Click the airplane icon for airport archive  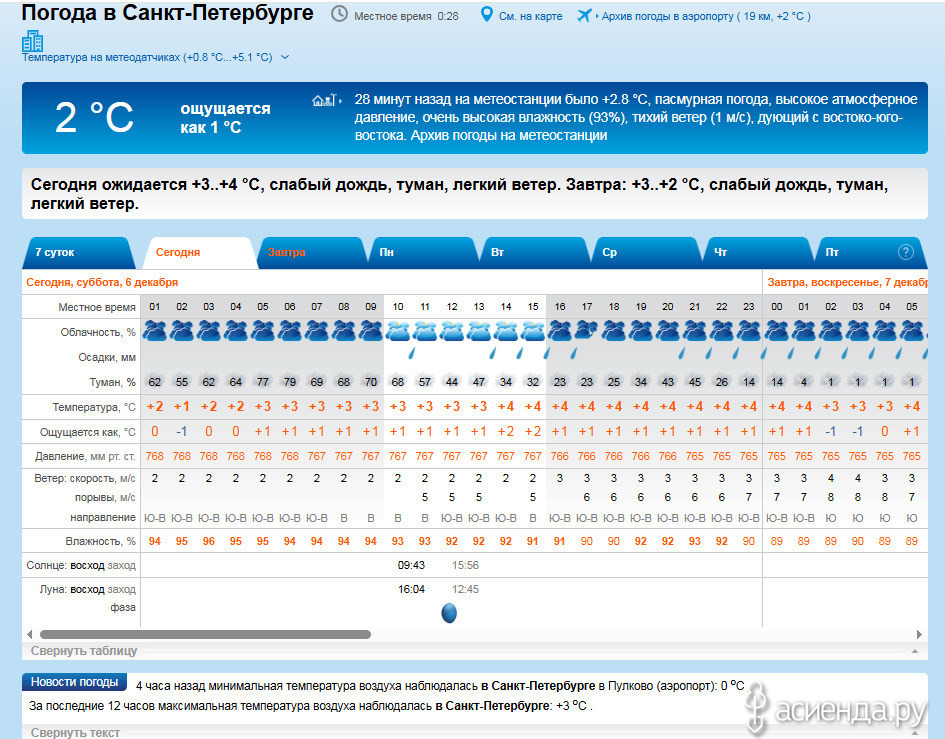pos(585,16)
